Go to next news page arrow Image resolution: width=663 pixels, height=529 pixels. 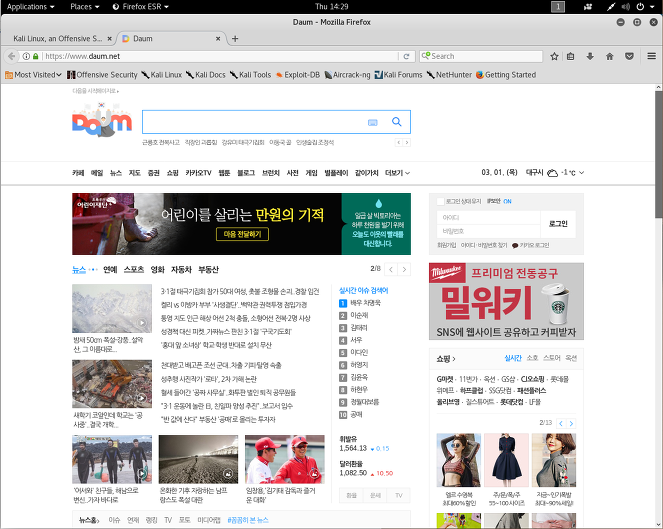pos(404,269)
